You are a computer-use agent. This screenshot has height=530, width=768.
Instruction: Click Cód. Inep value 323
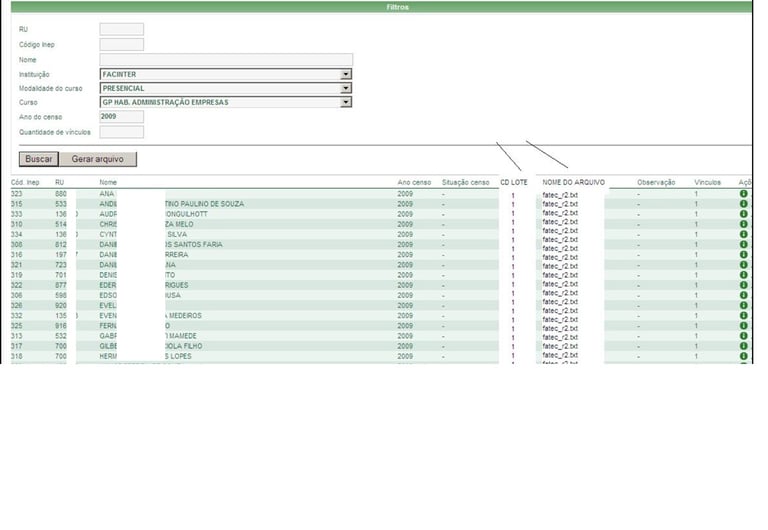pyautogui.click(x=17, y=194)
